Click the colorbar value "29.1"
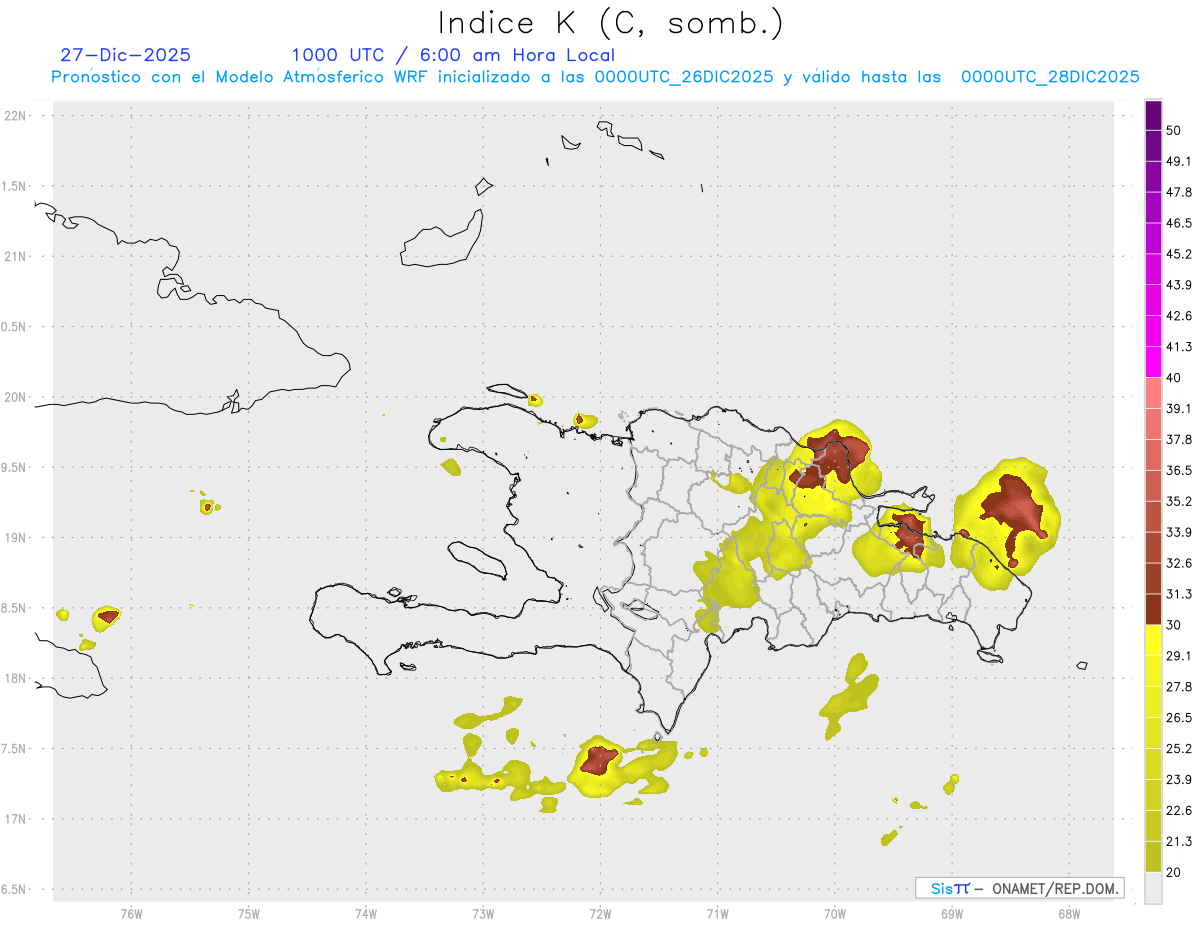This screenshot has height=927, width=1200. [x=1179, y=656]
